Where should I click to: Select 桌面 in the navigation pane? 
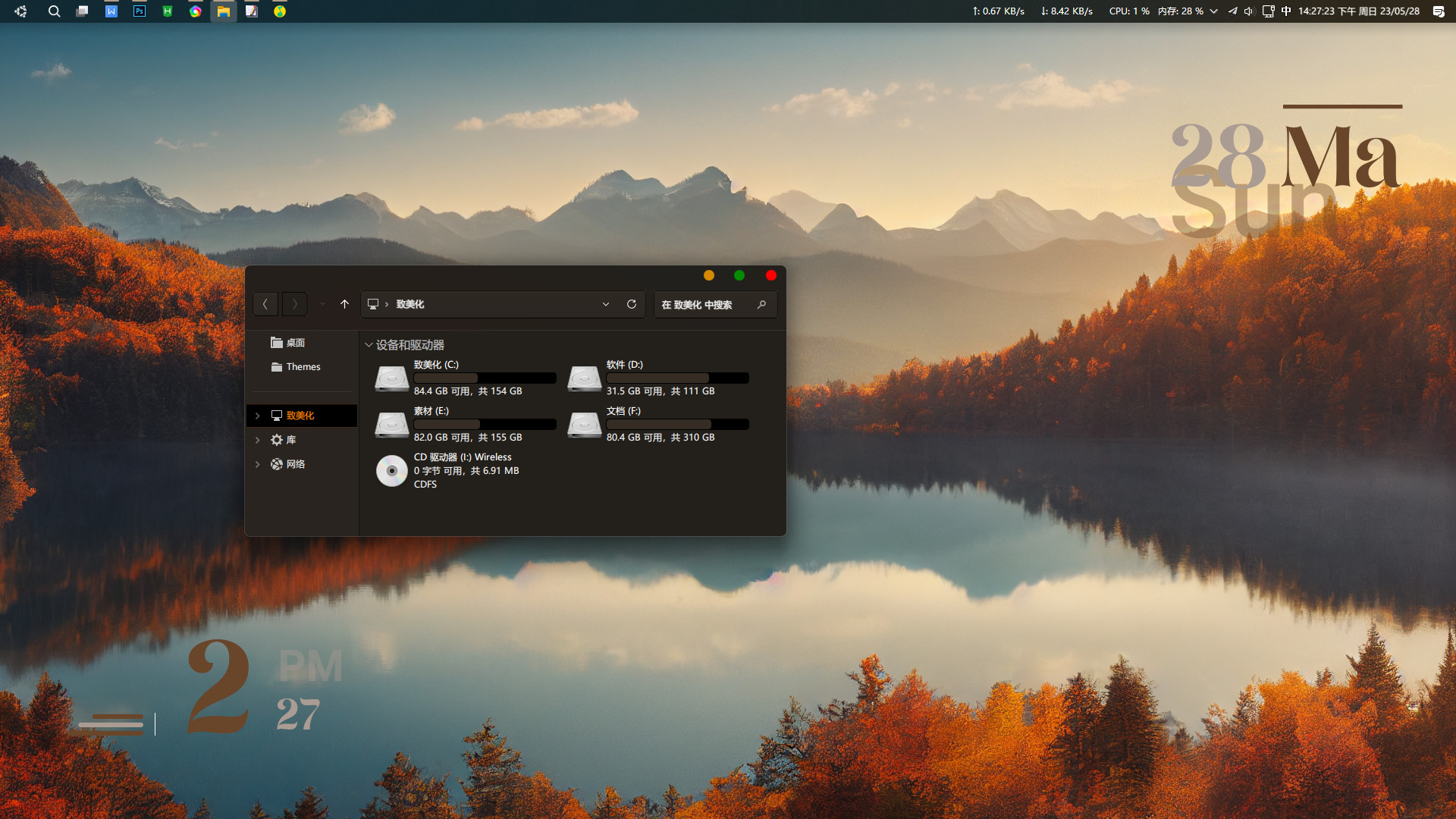[295, 343]
